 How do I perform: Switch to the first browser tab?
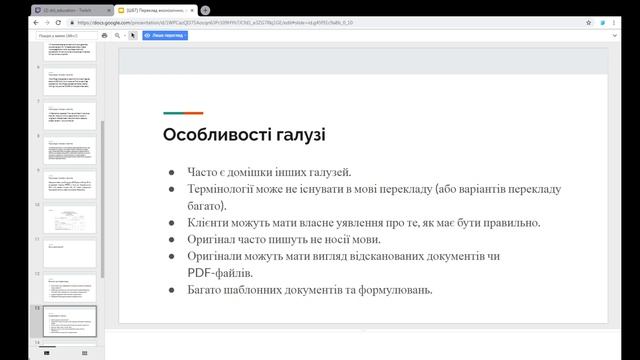click(72, 10)
